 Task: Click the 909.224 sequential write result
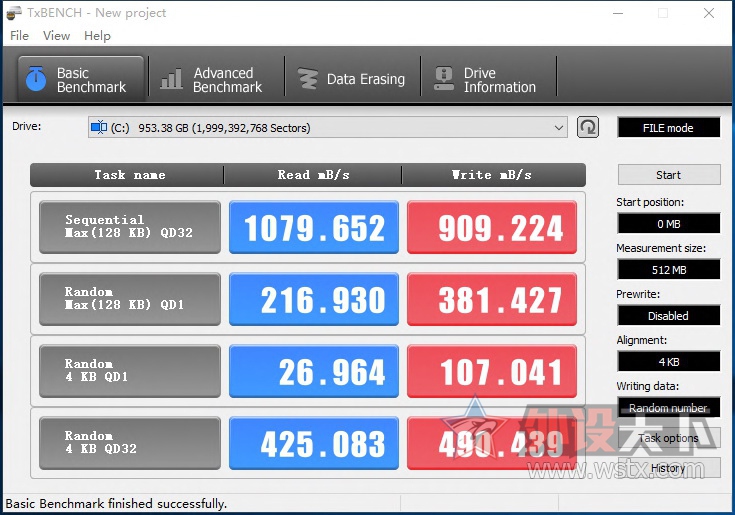[492, 227]
